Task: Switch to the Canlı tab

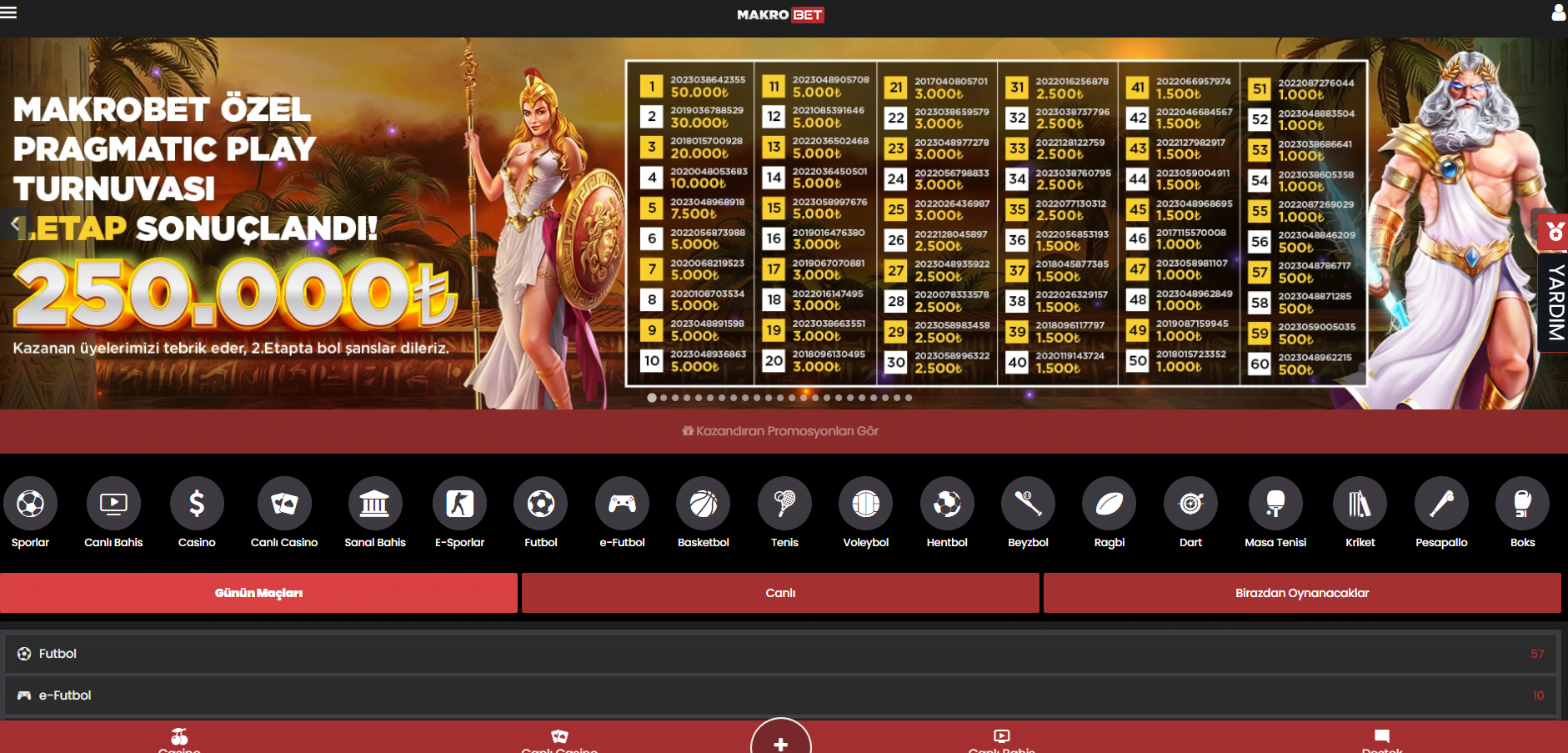Action: (780, 593)
